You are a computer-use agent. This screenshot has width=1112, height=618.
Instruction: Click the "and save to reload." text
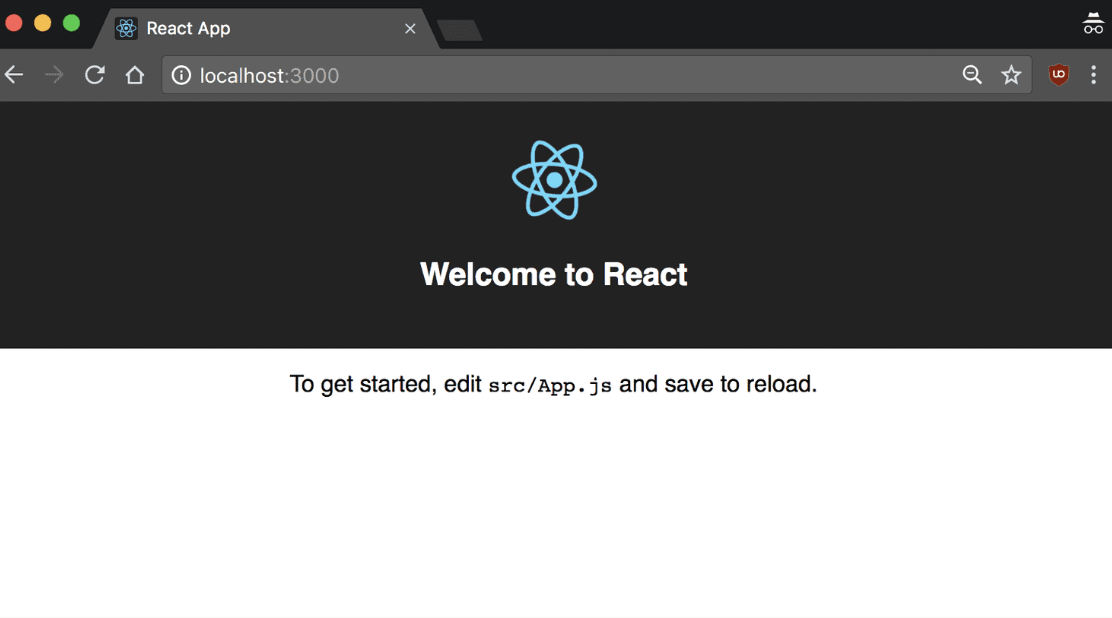[718, 384]
